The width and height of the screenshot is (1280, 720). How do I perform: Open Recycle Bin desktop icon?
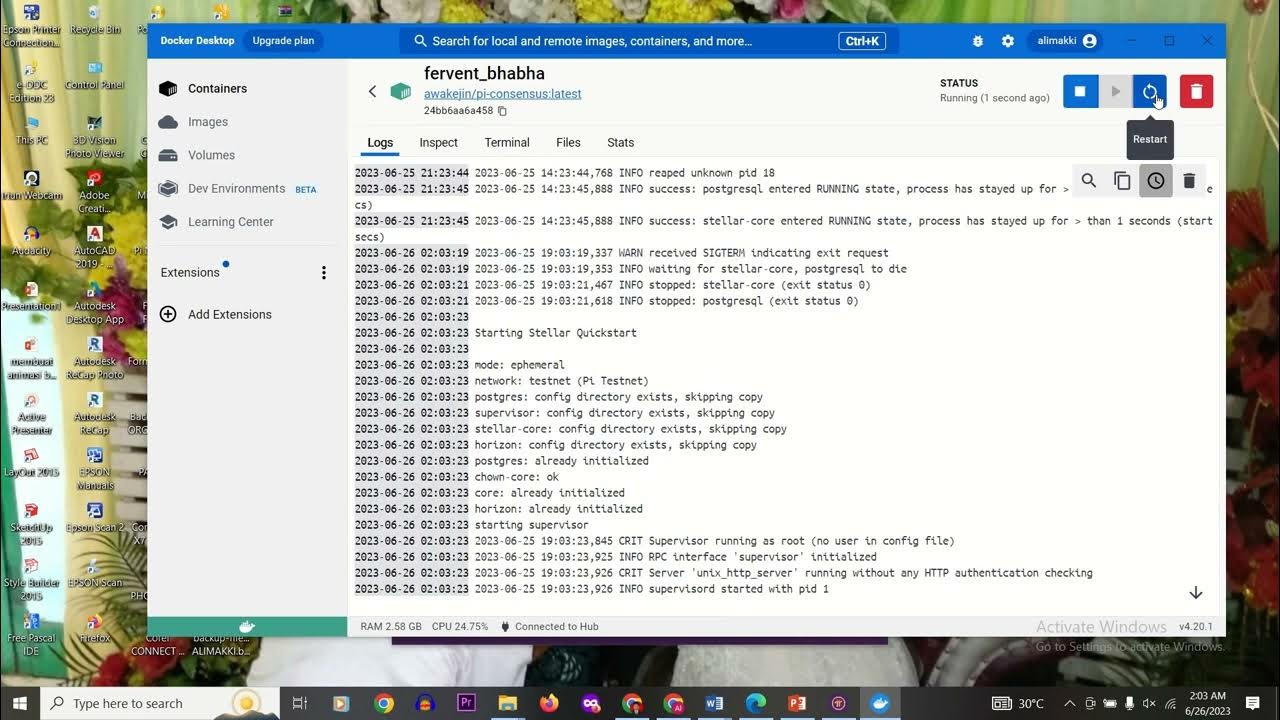95,19
